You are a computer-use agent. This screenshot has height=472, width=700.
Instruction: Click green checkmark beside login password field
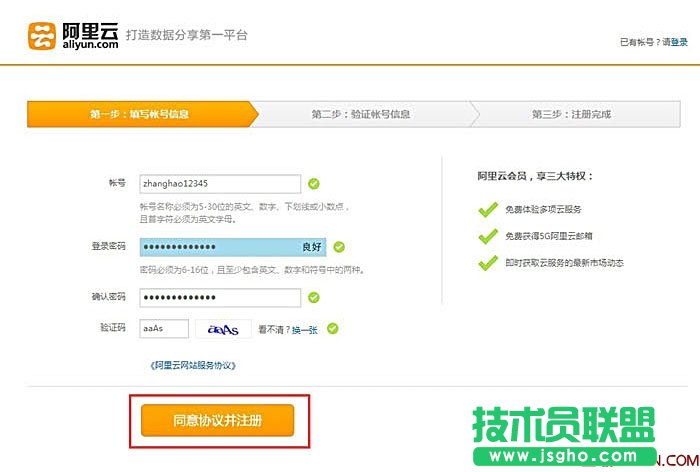coord(338,246)
